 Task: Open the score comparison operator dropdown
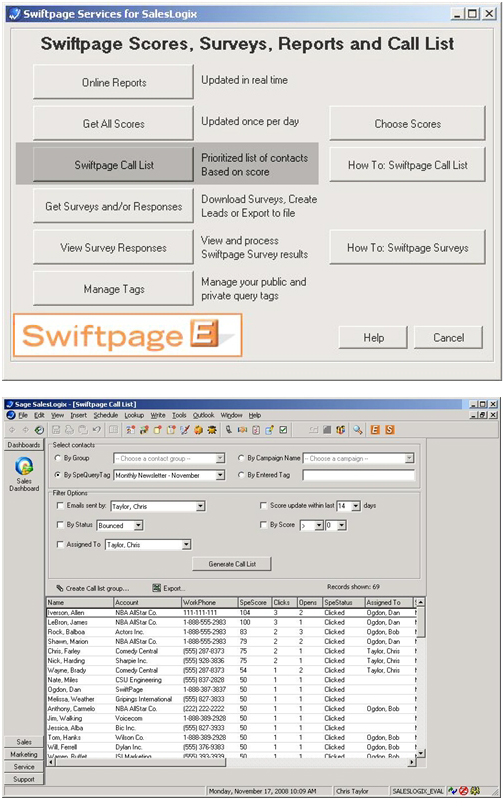coord(312,525)
